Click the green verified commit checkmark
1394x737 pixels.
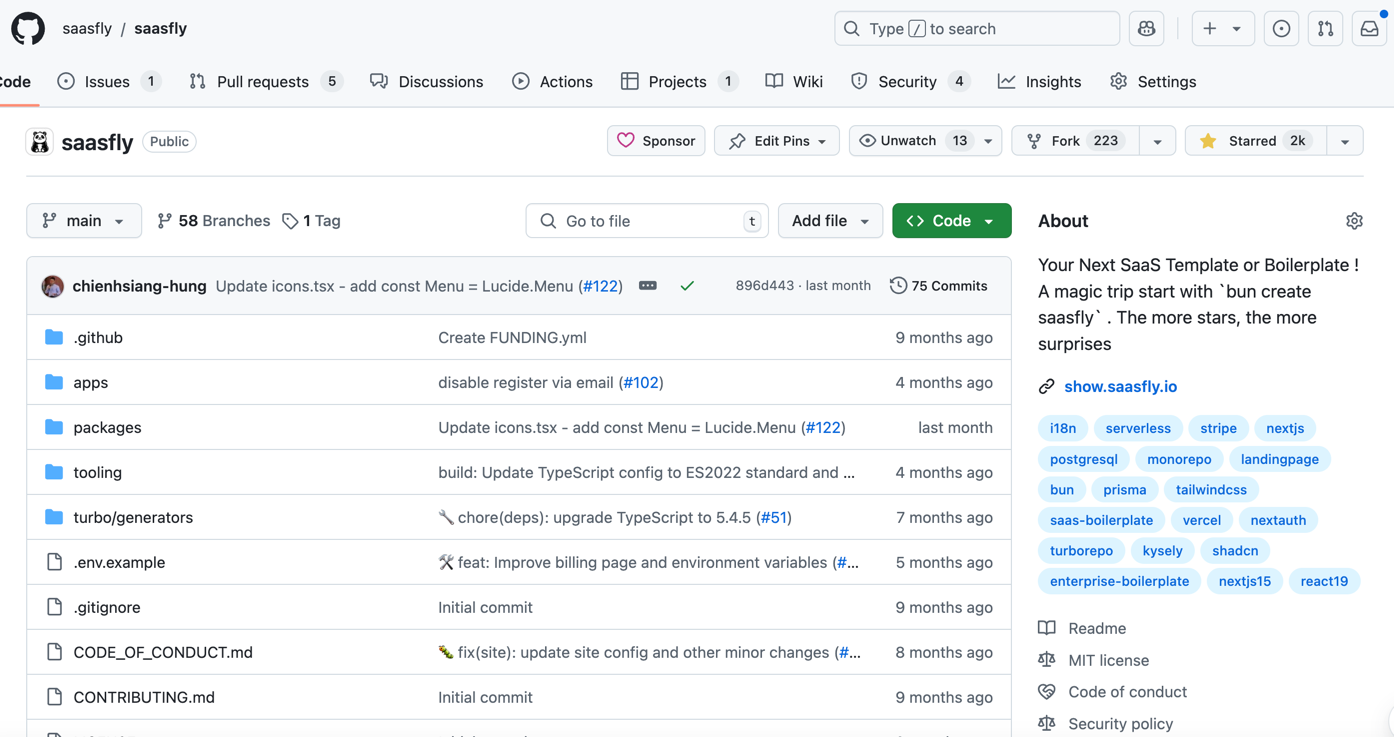pyautogui.click(x=687, y=285)
